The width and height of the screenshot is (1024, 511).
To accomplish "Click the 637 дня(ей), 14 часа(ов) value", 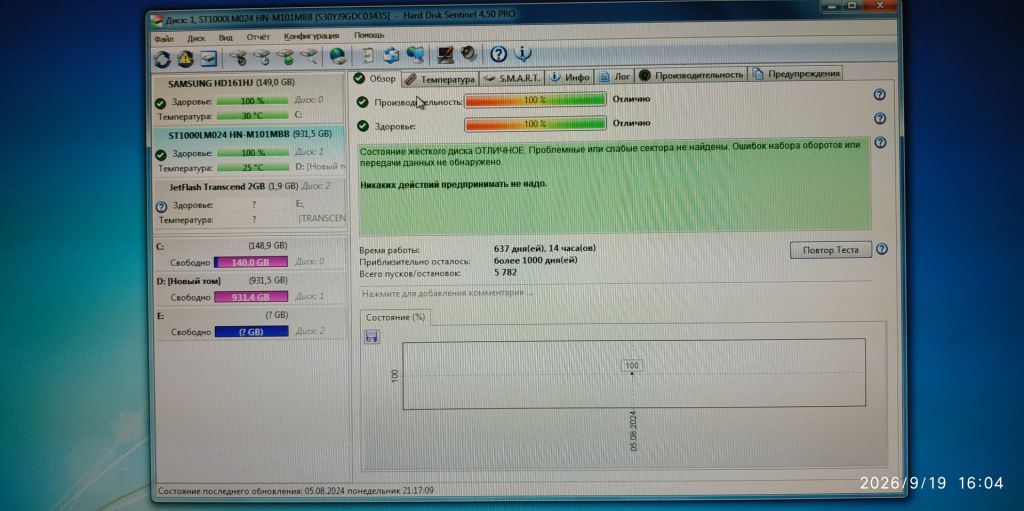I will click(545, 248).
